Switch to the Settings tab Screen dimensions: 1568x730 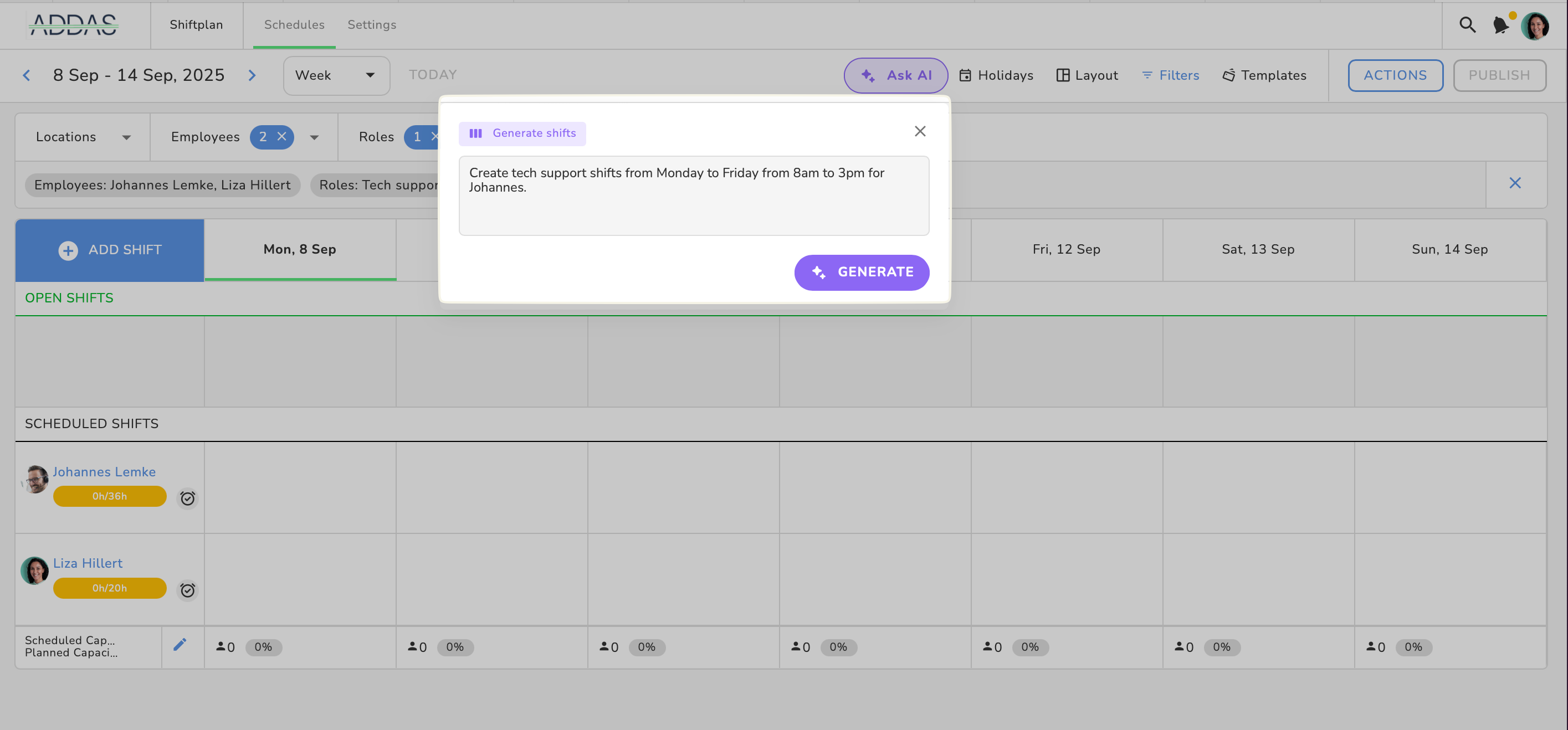[x=371, y=25]
